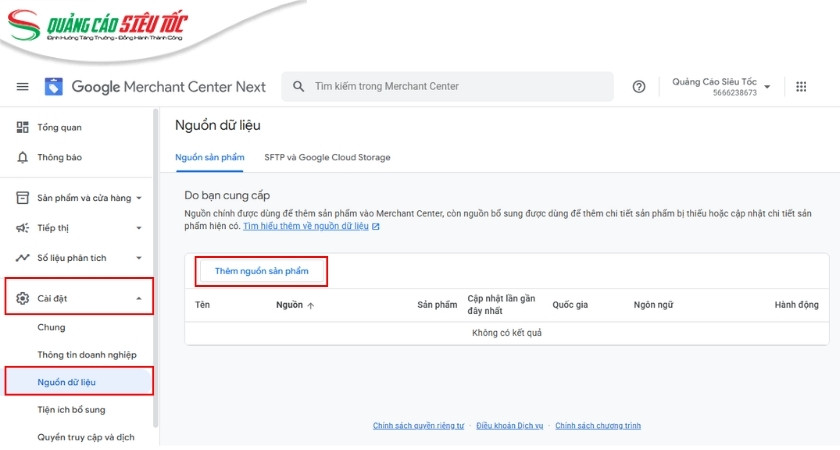The image size is (840, 450).
Task: Open the hamburger main menu
Action: 22,87
